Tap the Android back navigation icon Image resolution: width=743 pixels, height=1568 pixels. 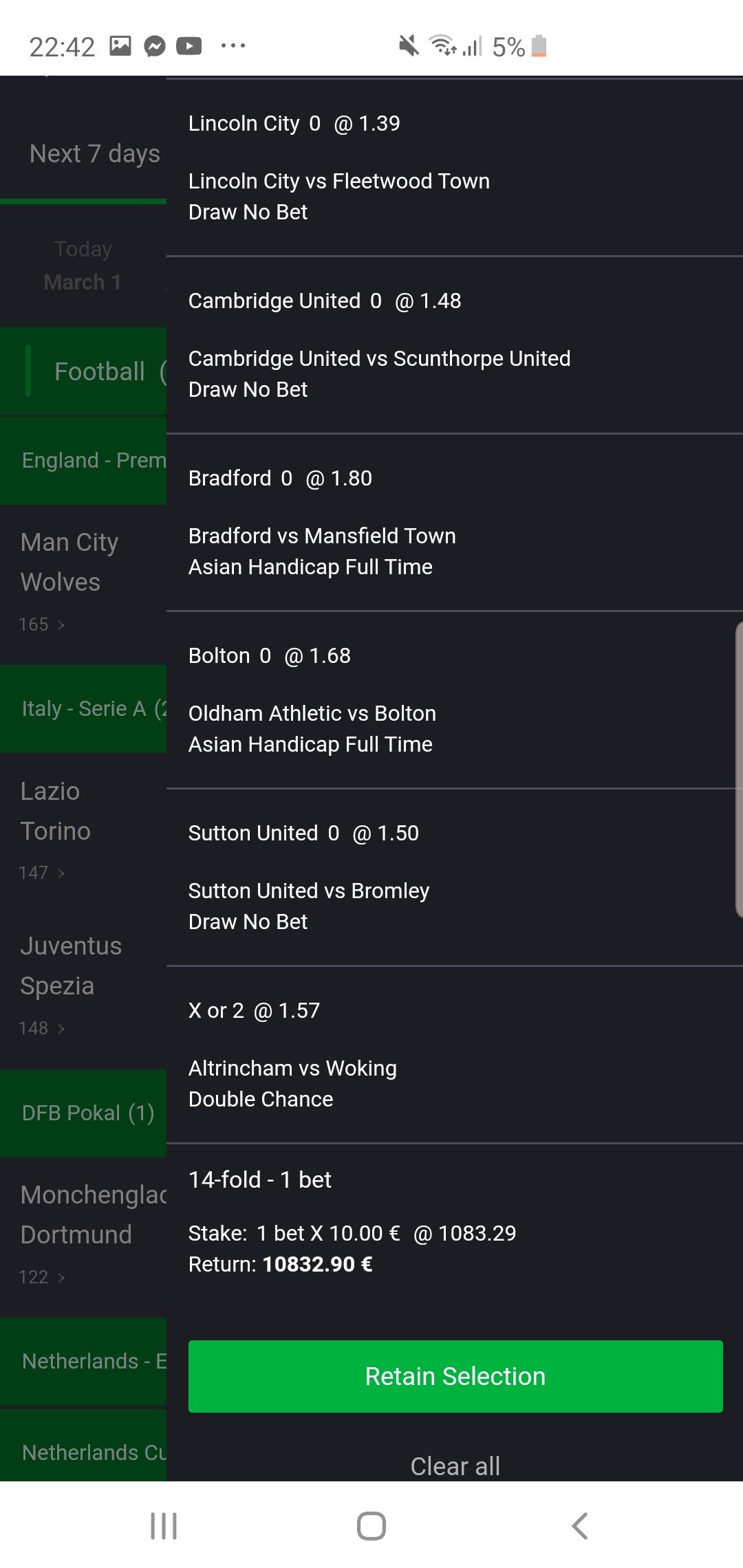[580, 1525]
